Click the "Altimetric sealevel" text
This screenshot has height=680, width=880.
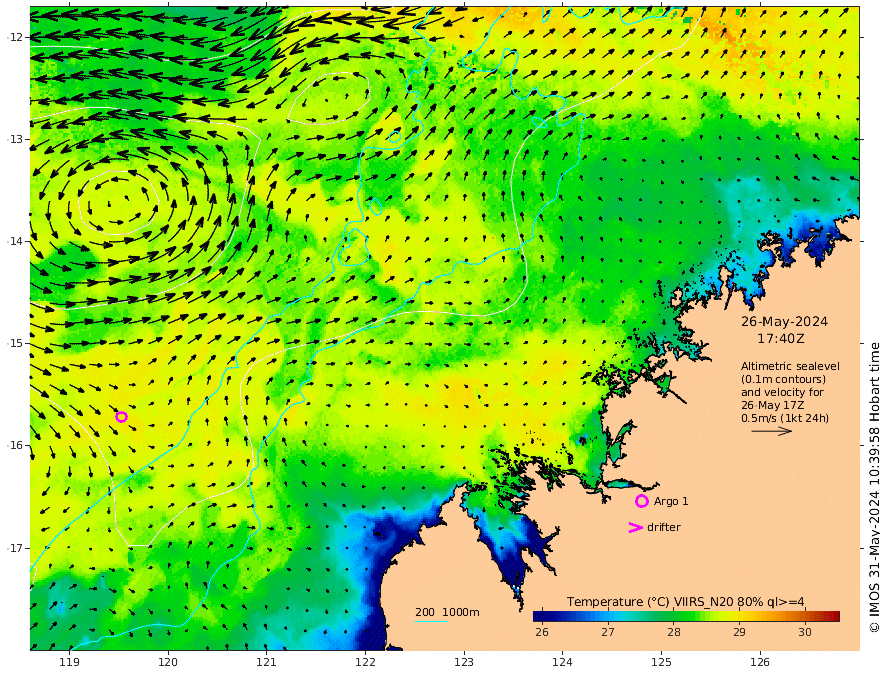click(790, 366)
